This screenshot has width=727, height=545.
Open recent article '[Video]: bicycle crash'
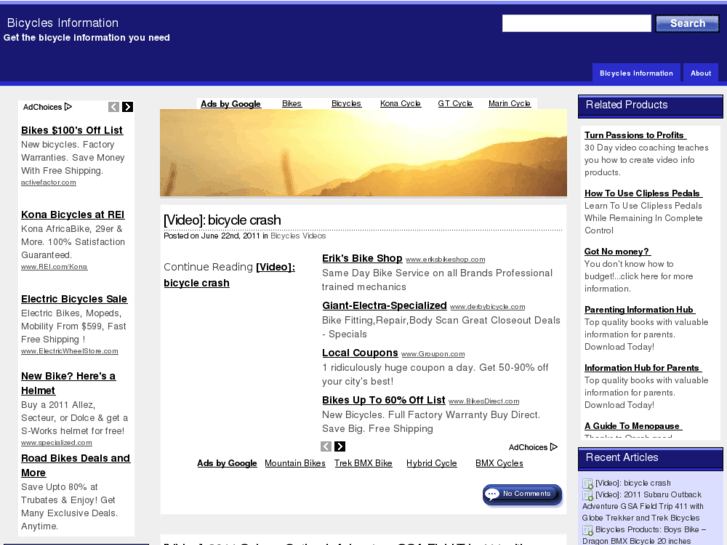tap(633, 483)
